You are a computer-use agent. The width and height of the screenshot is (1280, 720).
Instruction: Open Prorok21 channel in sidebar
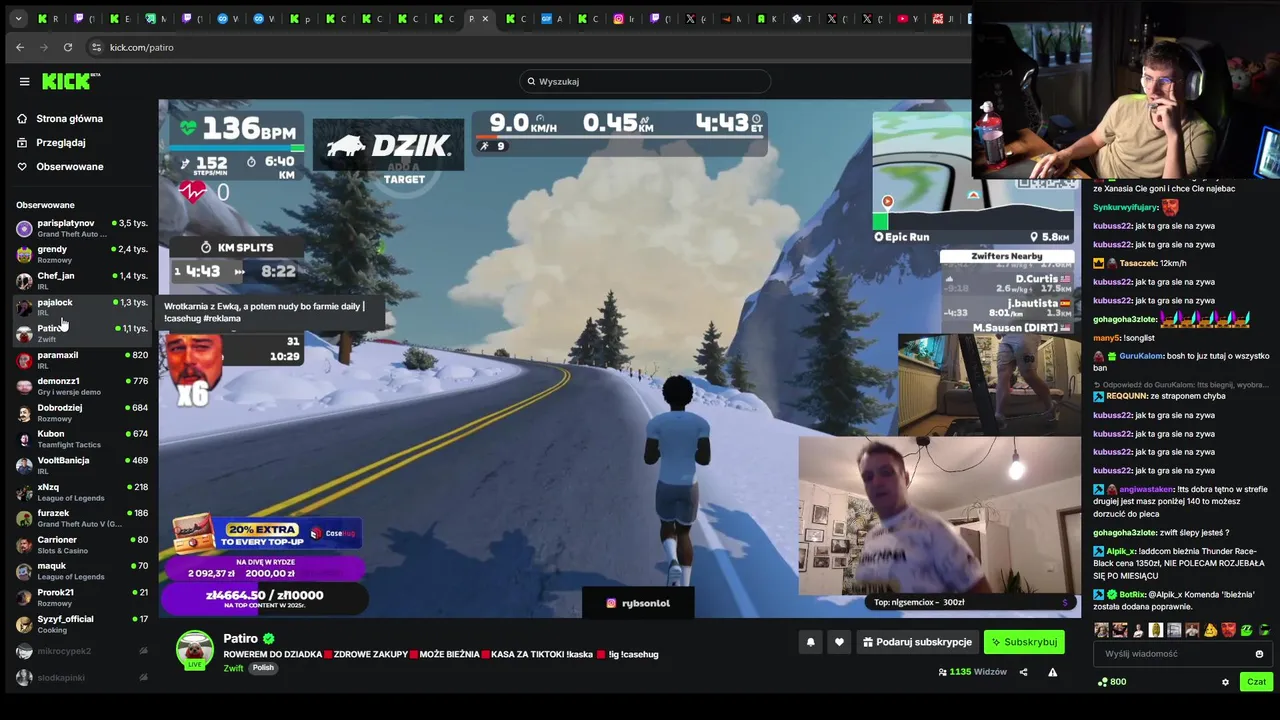click(x=80, y=597)
